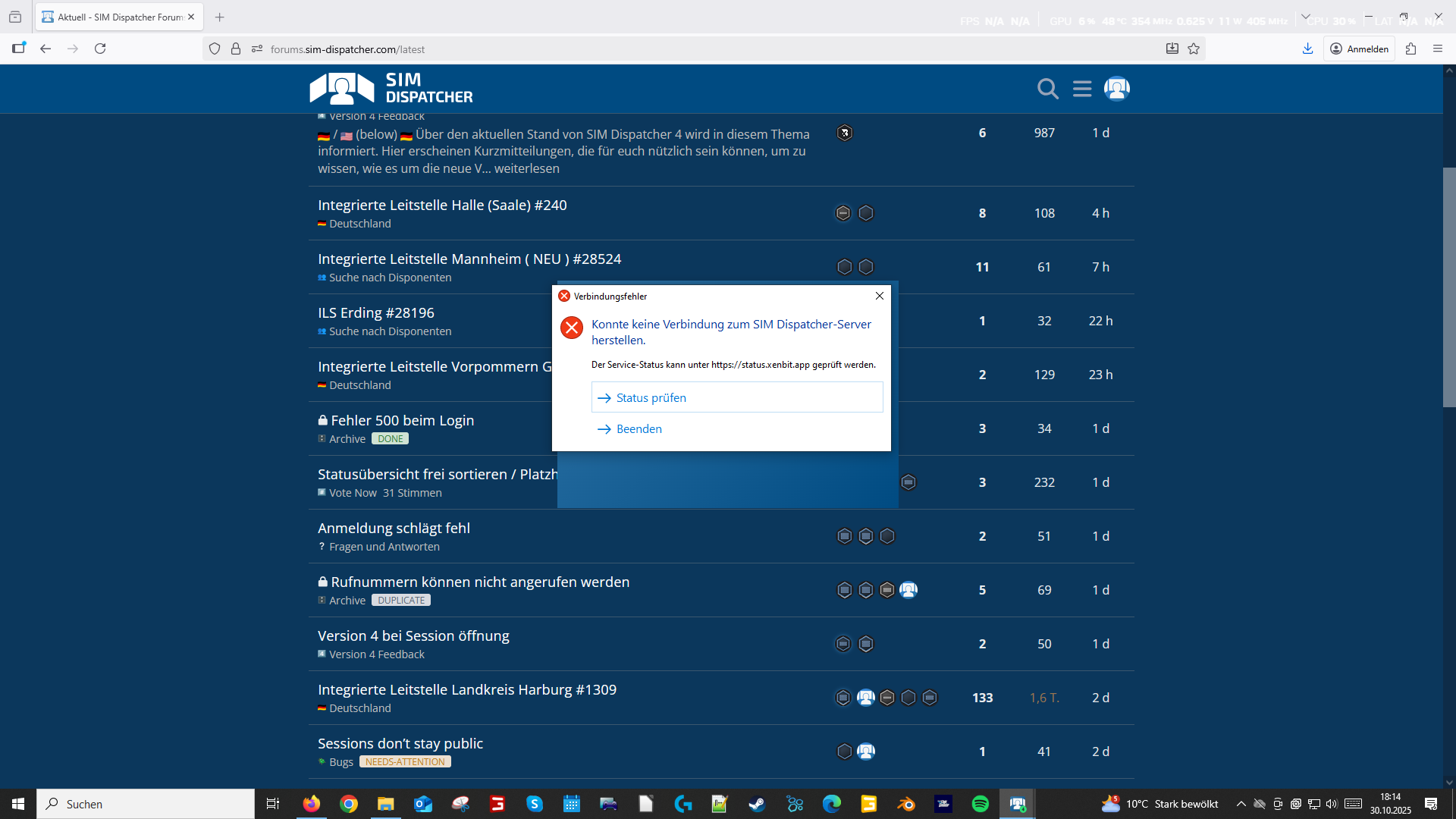Click Status prüfen in the error dialog
The width and height of the screenshot is (1456, 819).
point(737,397)
